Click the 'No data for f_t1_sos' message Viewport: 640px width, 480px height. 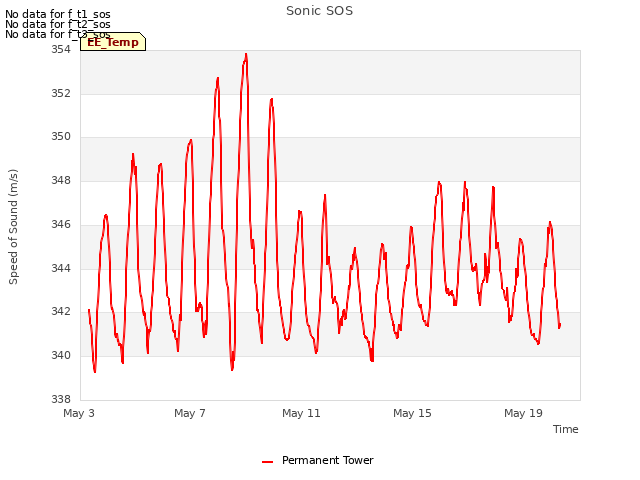click(x=58, y=14)
